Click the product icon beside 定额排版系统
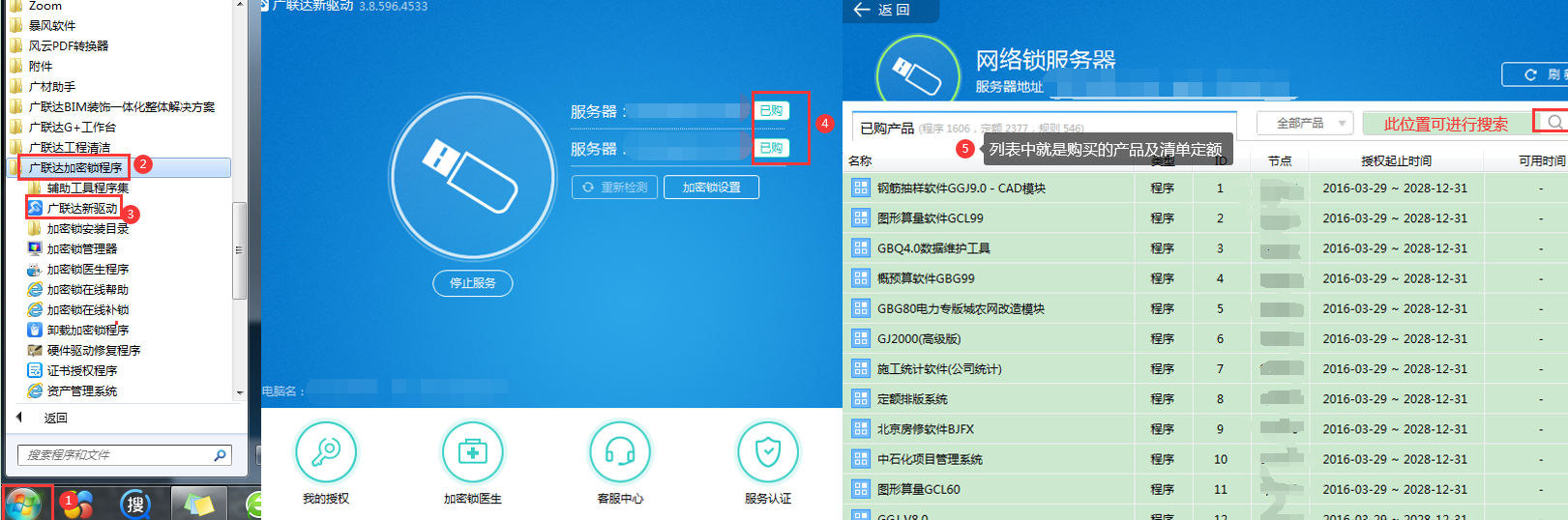This screenshot has width=1568, height=520. click(x=860, y=398)
